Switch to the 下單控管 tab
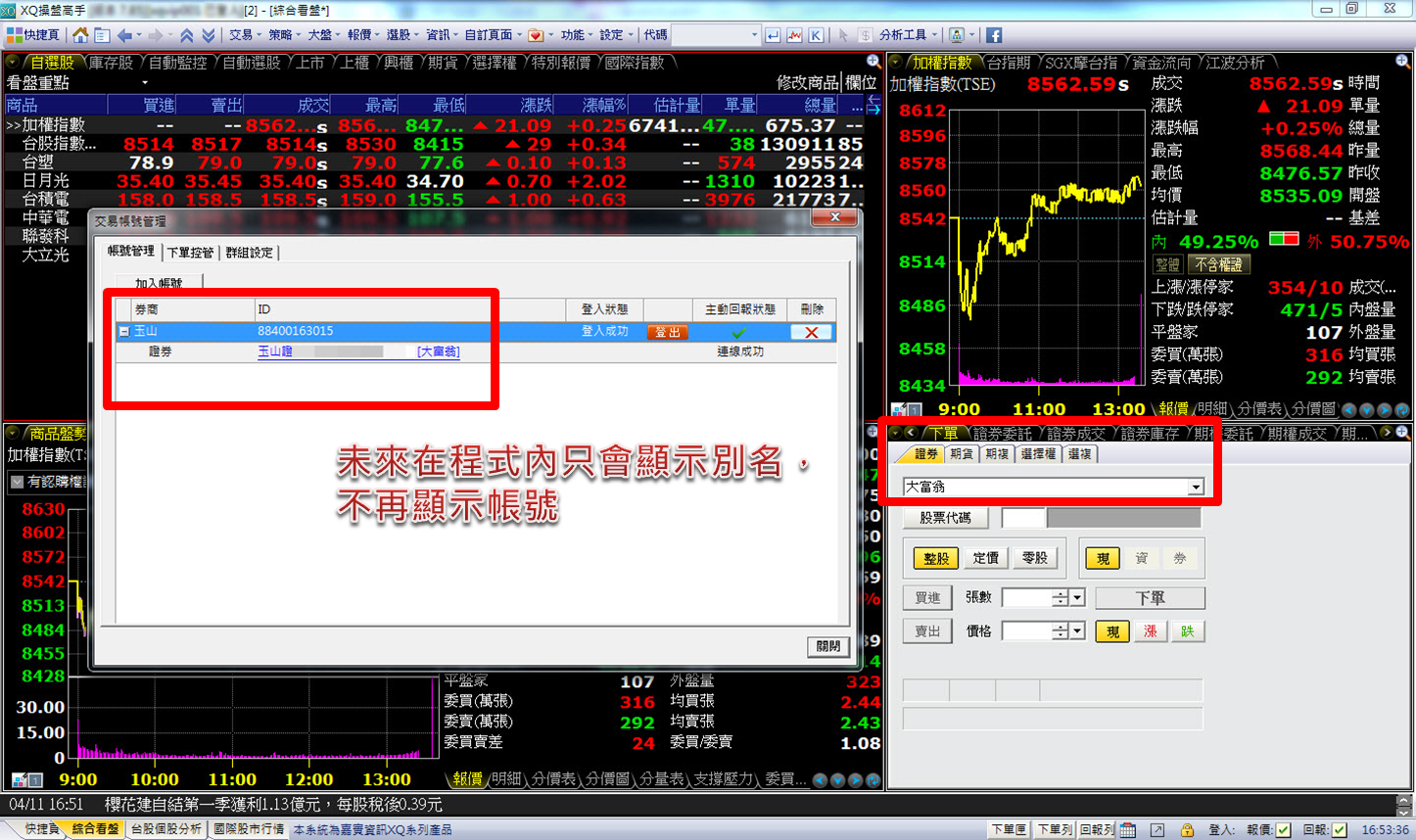 click(190, 253)
